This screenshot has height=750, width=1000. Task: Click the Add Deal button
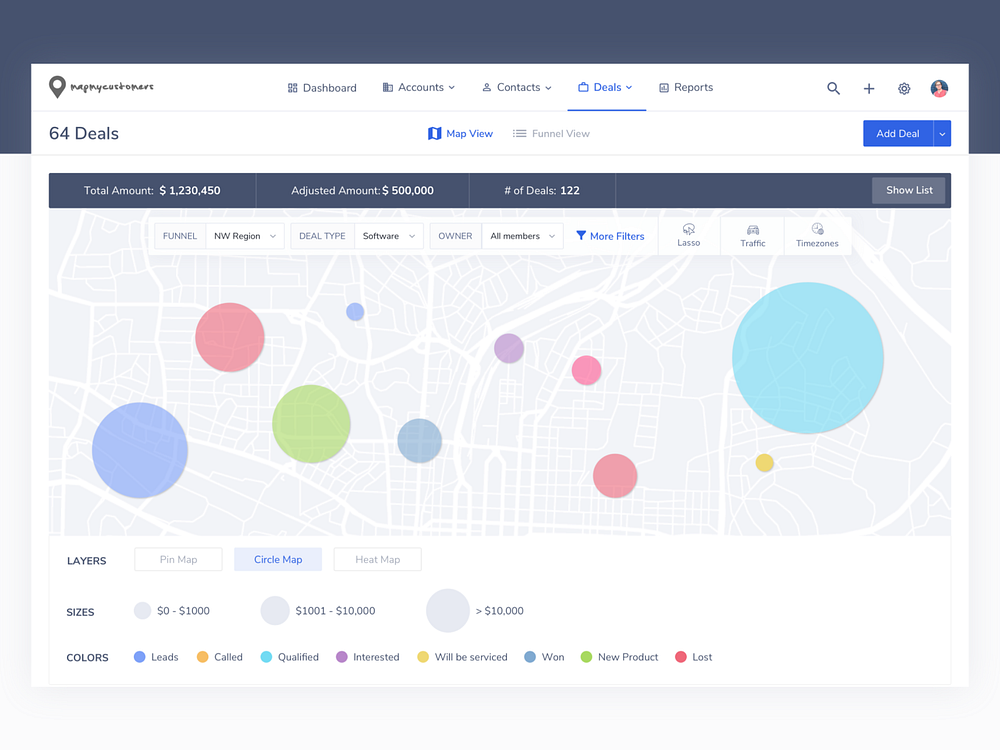(x=896, y=133)
